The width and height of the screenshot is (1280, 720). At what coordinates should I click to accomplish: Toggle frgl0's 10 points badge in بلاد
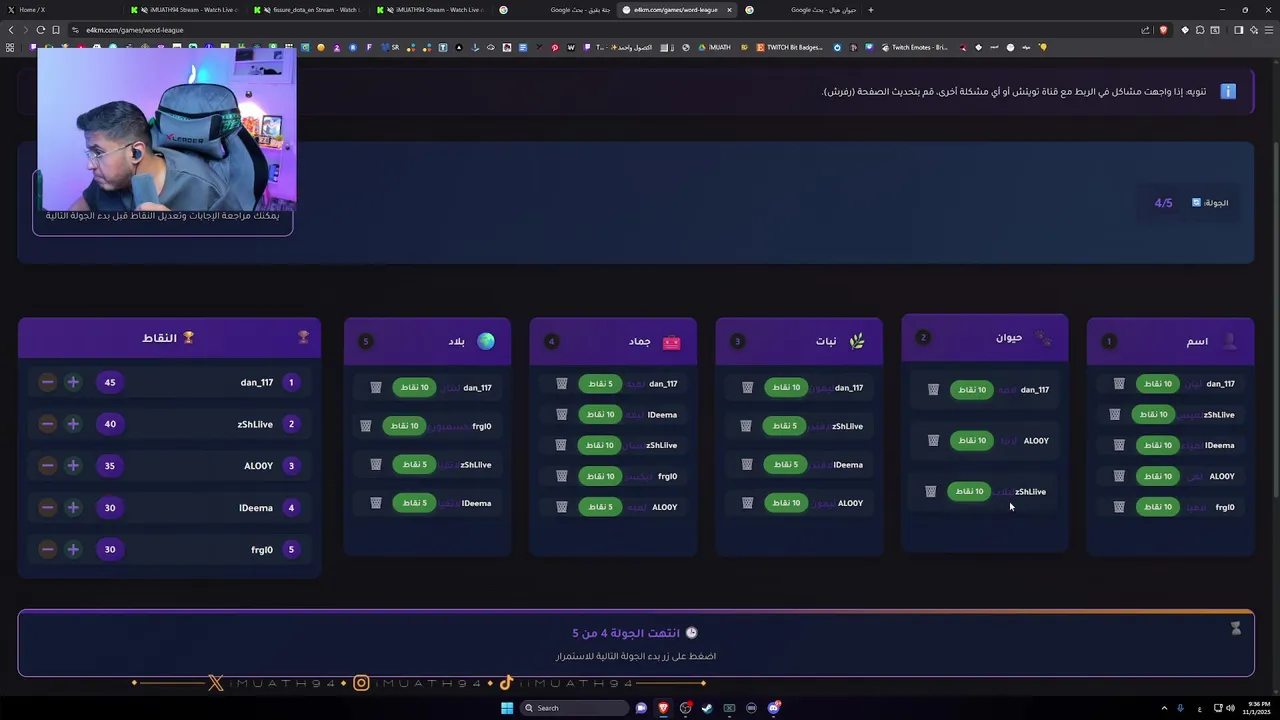[x=404, y=426]
